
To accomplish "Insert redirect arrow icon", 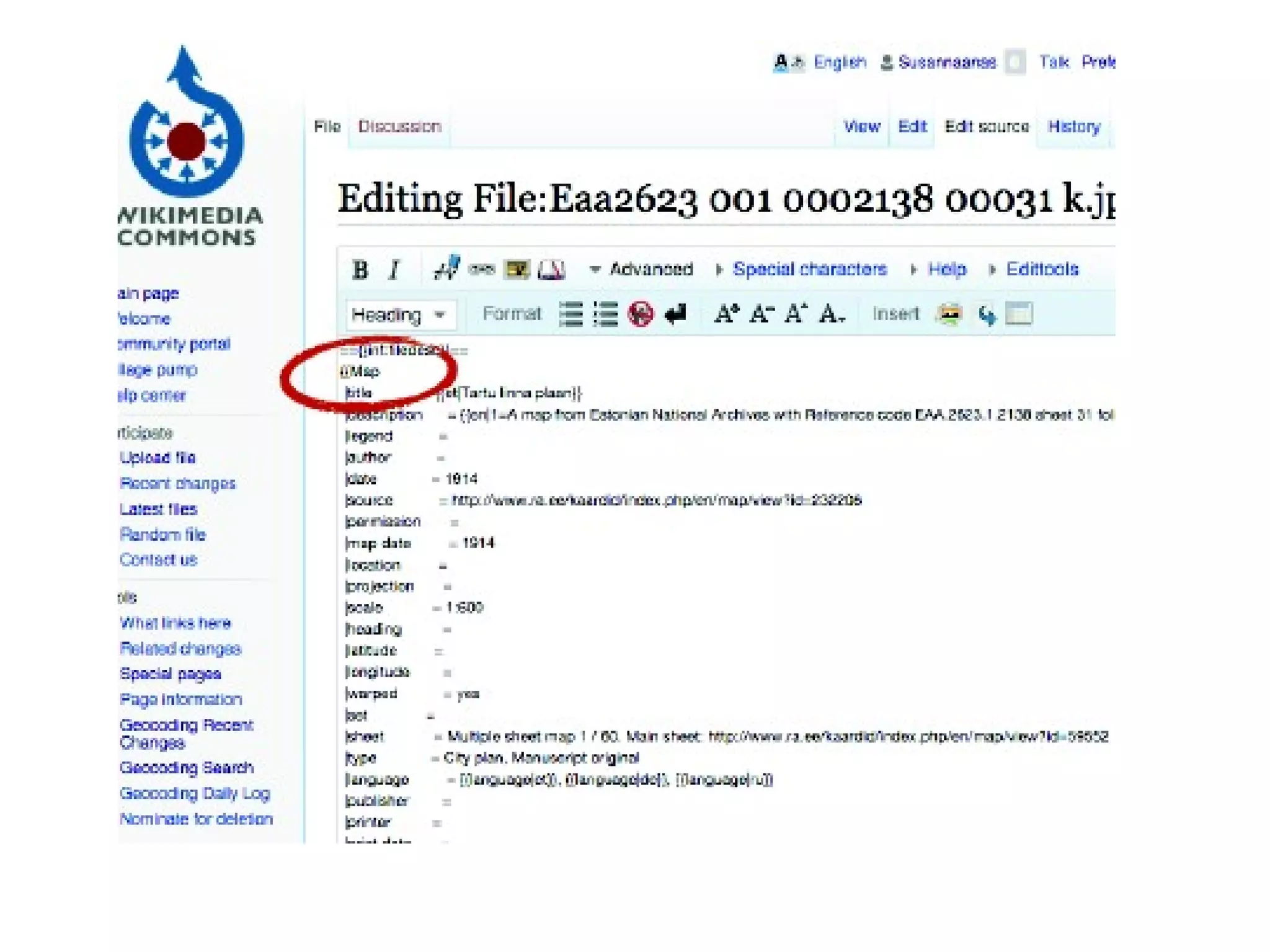I will (986, 314).
